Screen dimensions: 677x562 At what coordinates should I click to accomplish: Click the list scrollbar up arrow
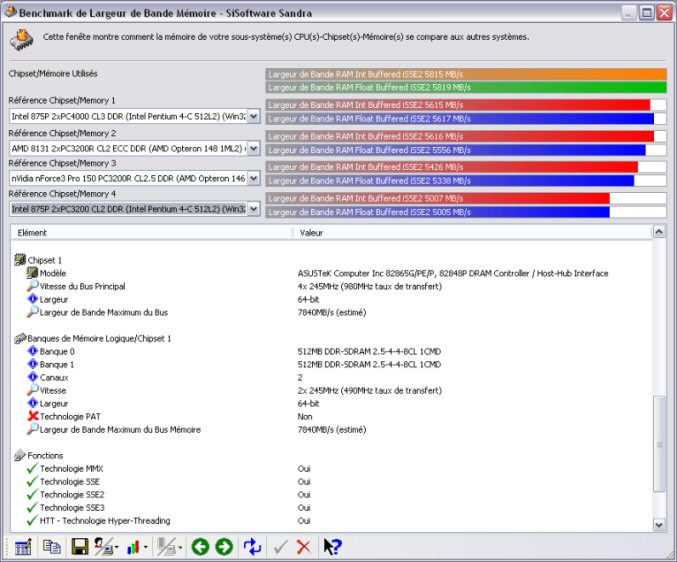(x=658, y=232)
